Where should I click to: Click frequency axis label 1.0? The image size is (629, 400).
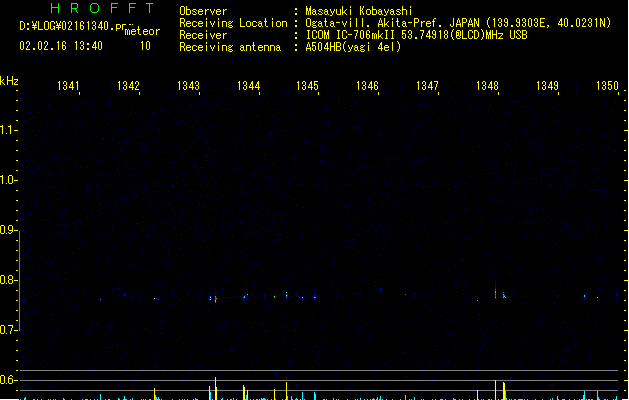click(x=8, y=180)
